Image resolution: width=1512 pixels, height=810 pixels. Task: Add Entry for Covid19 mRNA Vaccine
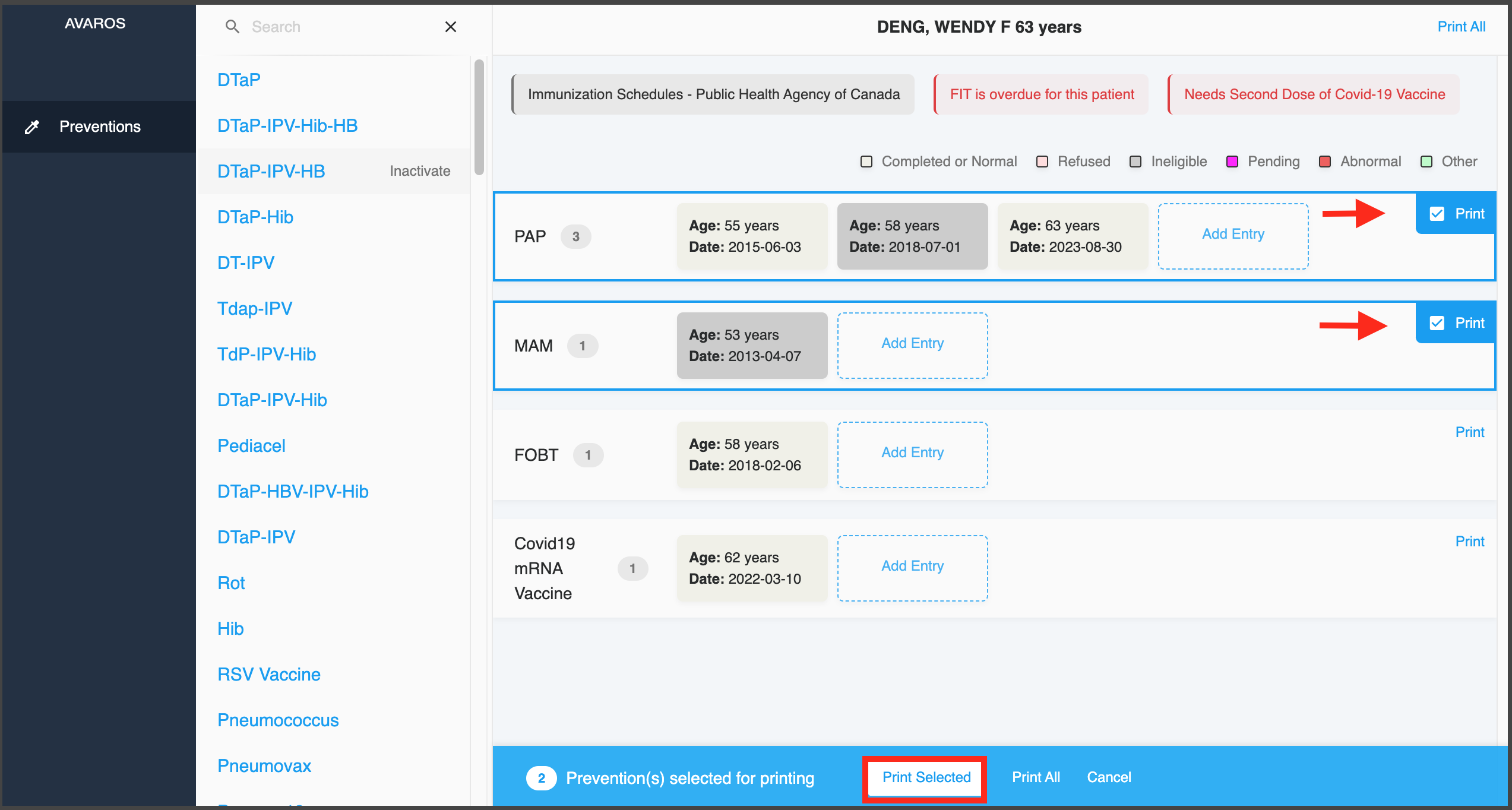[913, 568]
